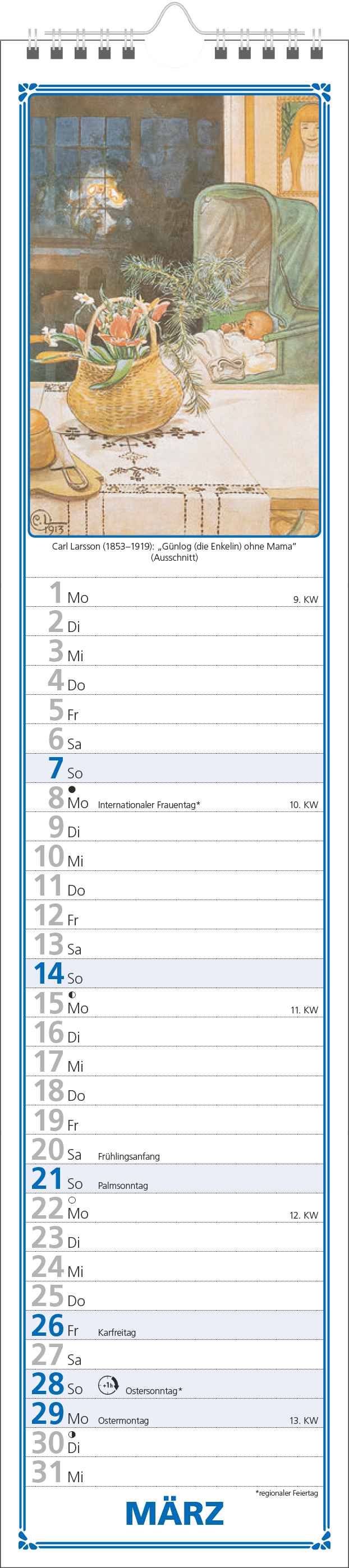Click the C.L. 1913 signature monogram in painting

(48, 522)
